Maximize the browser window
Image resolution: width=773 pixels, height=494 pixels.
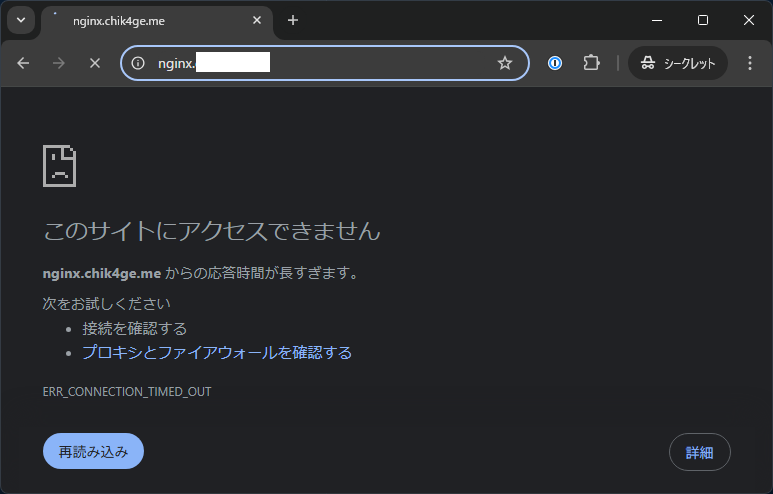(703, 20)
